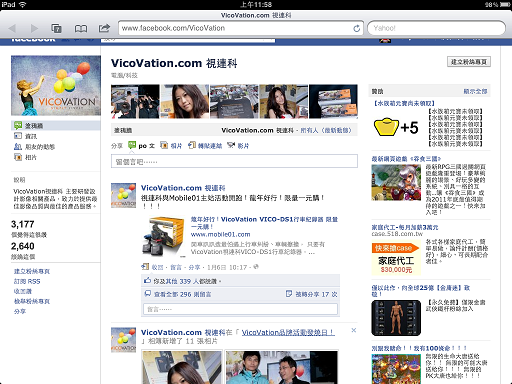
Task: Tap the Safari back arrow
Action: pos(12,28)
